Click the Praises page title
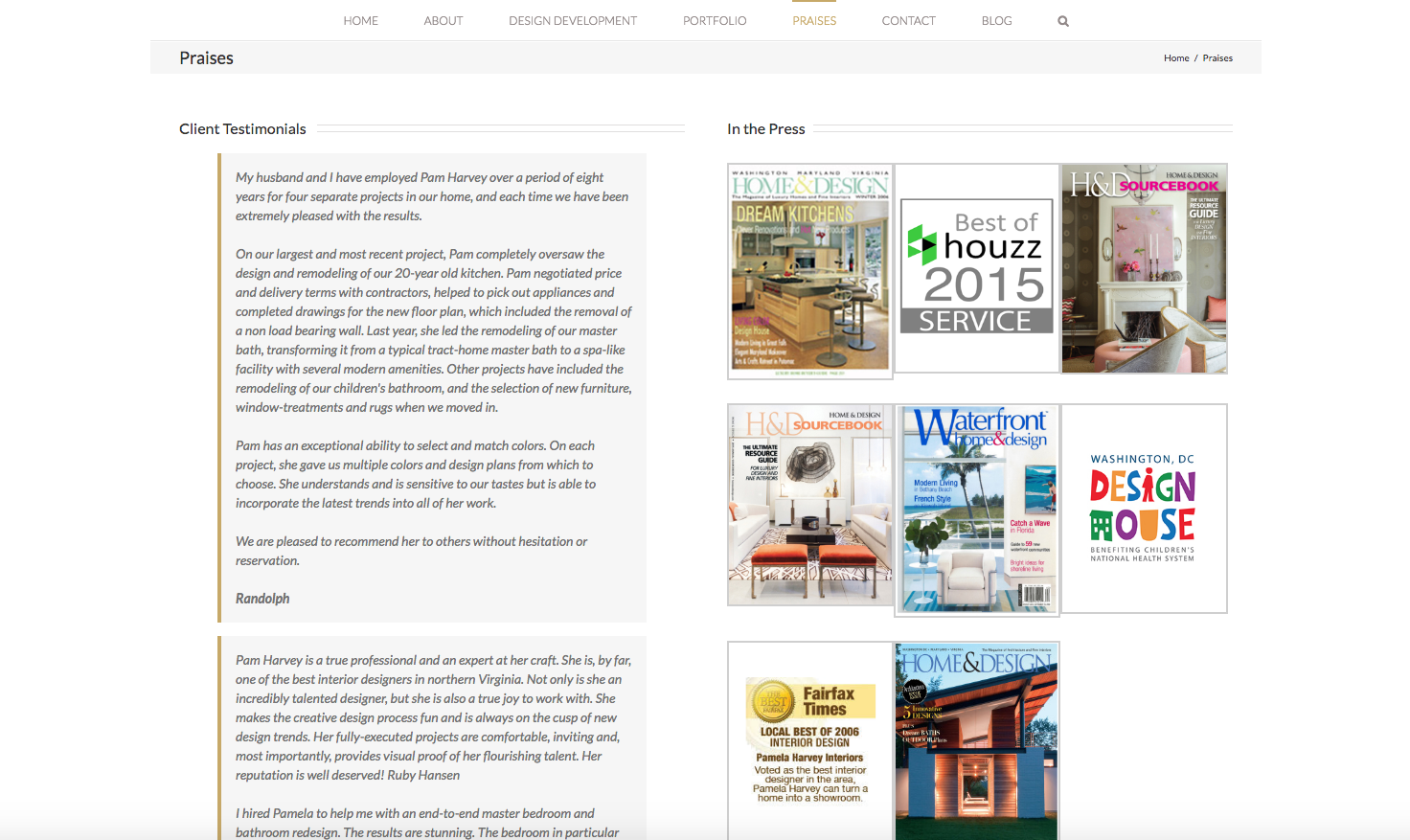 207,58
